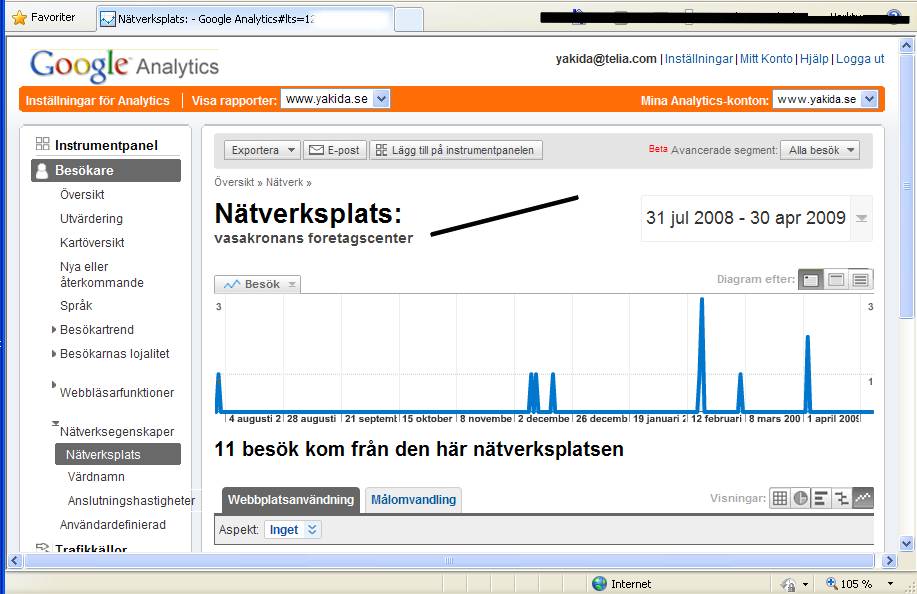This screenshot has width=917, height=594.
Task: Open the Utvärdering report
Action: pos(91,219)
